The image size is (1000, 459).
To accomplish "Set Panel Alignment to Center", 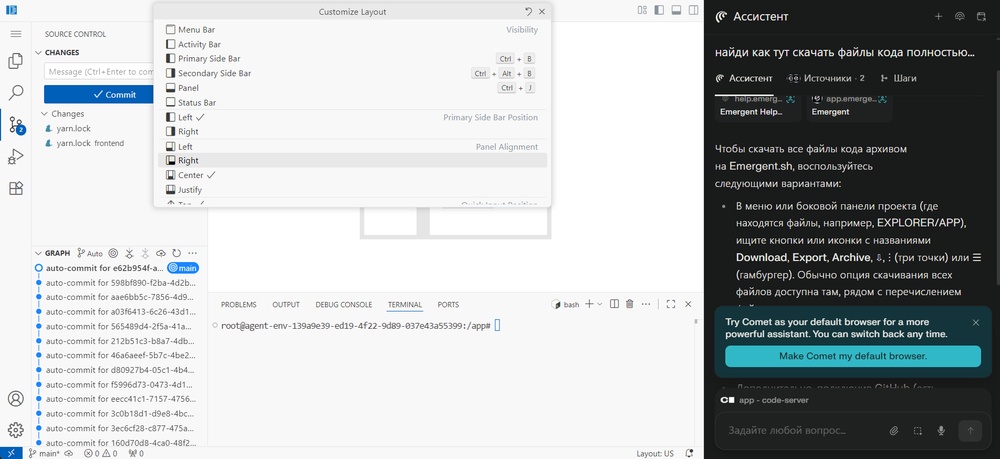I will click(x=352, y=175).
